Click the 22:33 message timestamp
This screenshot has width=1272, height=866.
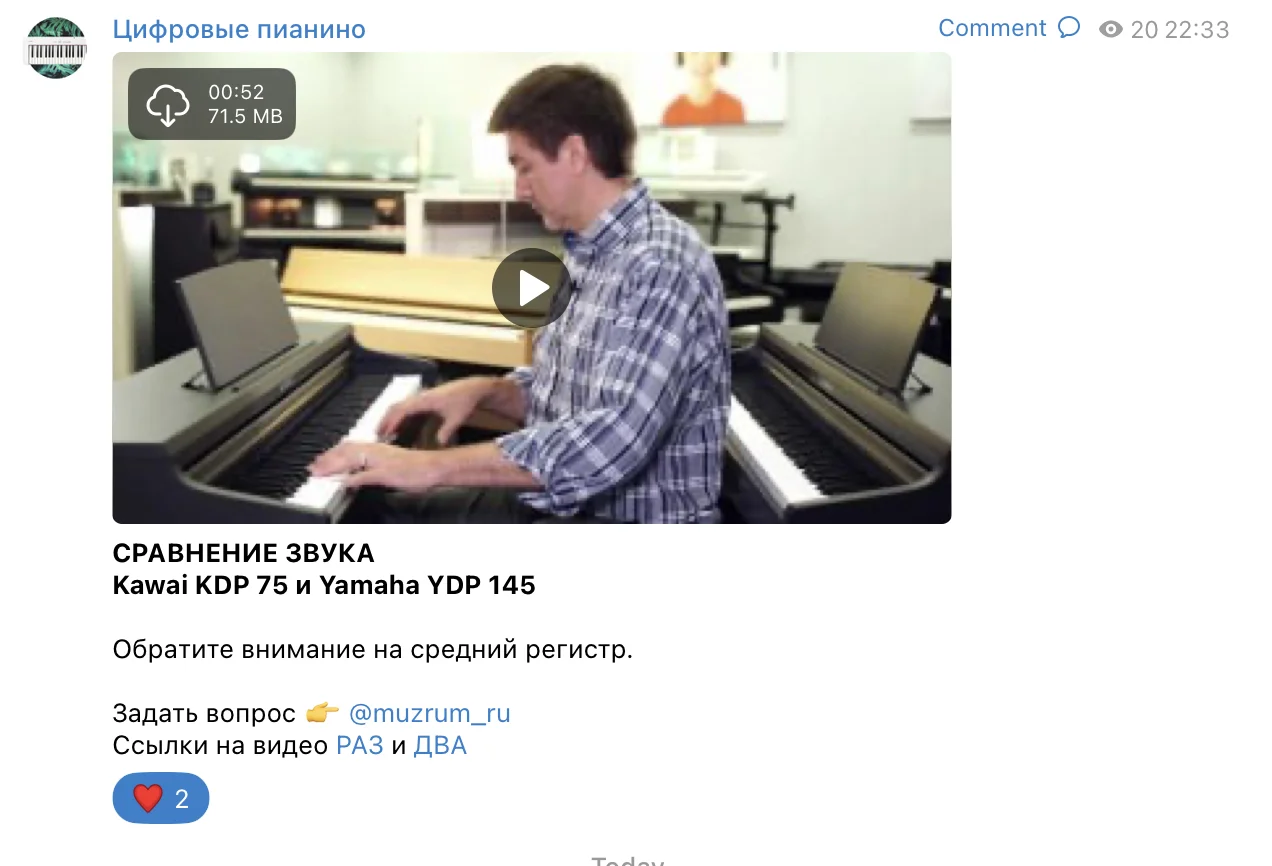pos(1197,30)
